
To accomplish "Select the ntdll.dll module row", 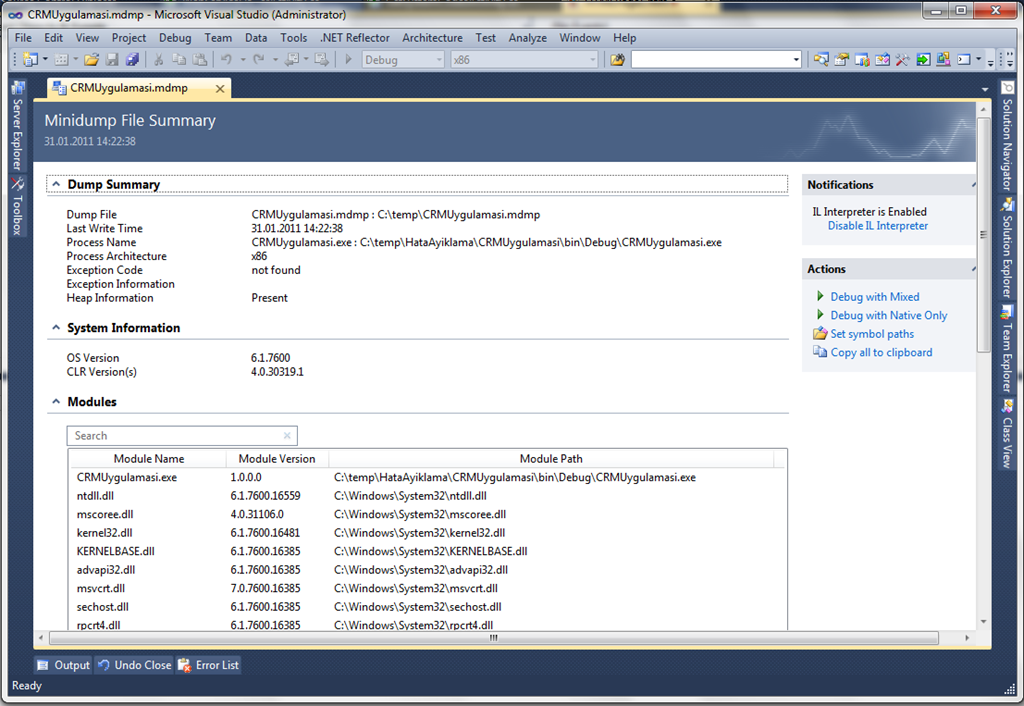I will [427, 496].
